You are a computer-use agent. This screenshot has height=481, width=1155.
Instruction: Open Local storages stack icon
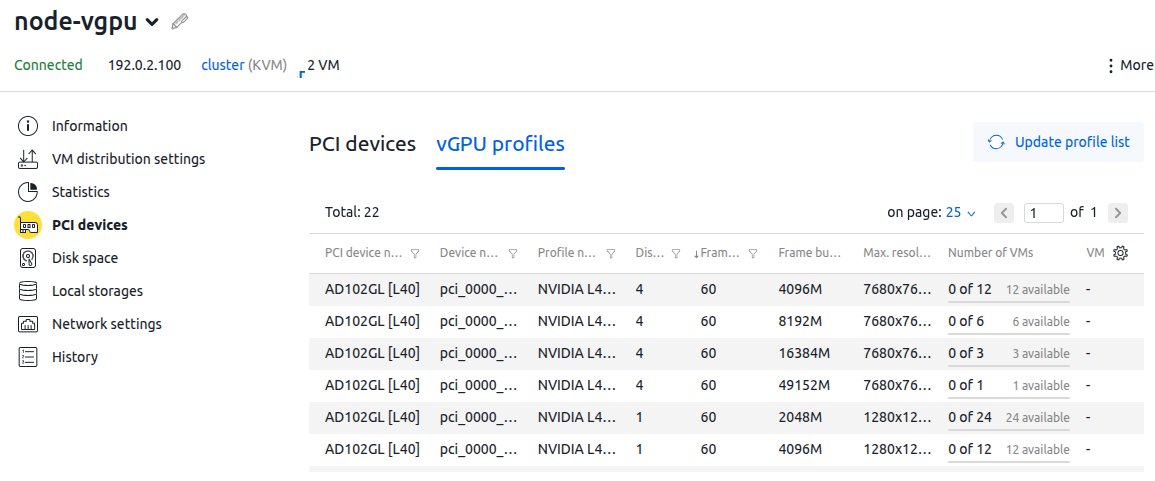tap(29, 291)
